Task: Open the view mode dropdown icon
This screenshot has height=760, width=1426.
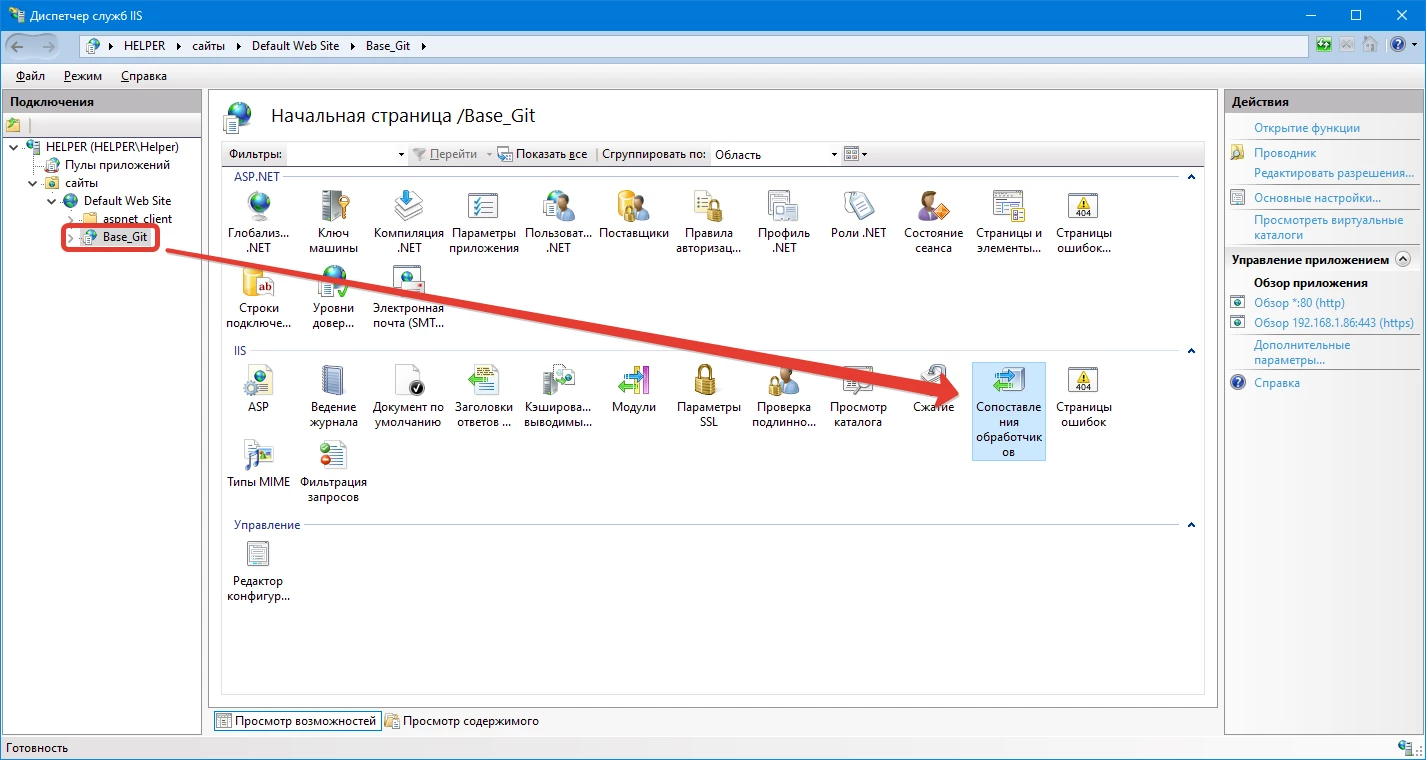Action: (x=856, y=155)
